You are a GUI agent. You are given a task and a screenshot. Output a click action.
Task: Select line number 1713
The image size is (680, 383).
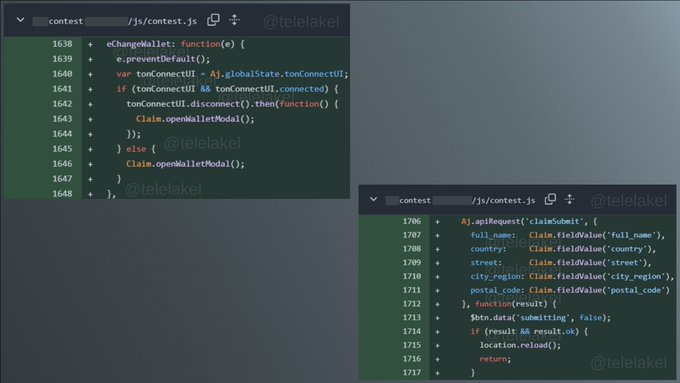coord(412,318)
